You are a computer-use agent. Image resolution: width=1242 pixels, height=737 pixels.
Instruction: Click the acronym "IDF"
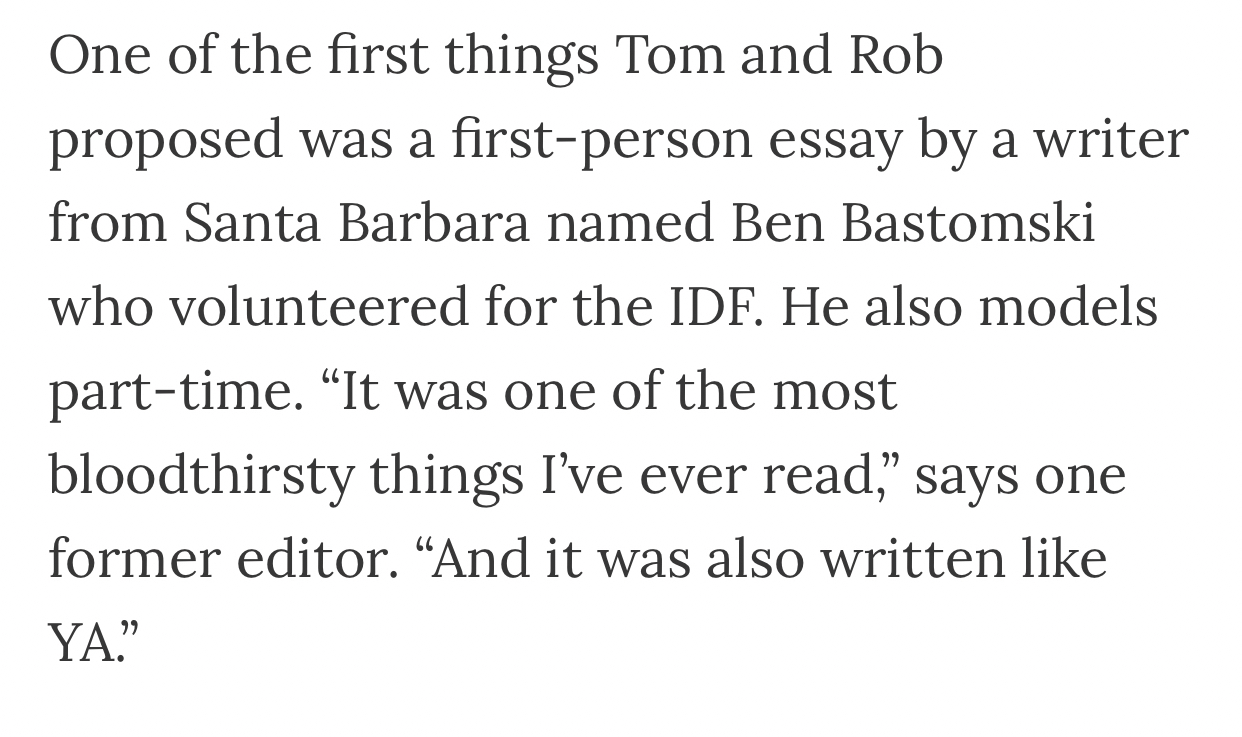coord(716,307)
